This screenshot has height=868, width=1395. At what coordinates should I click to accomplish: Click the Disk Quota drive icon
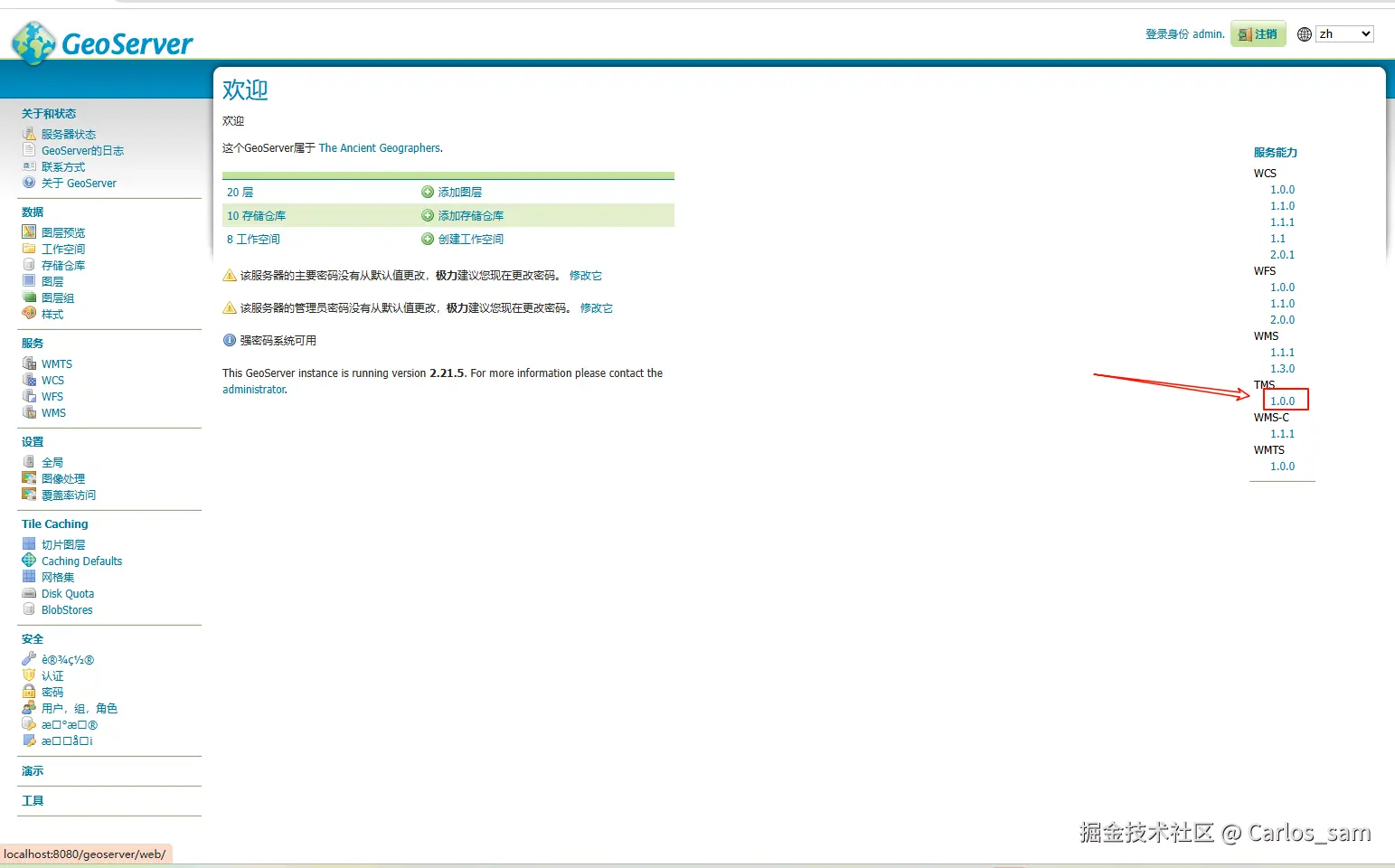point(29,593)
